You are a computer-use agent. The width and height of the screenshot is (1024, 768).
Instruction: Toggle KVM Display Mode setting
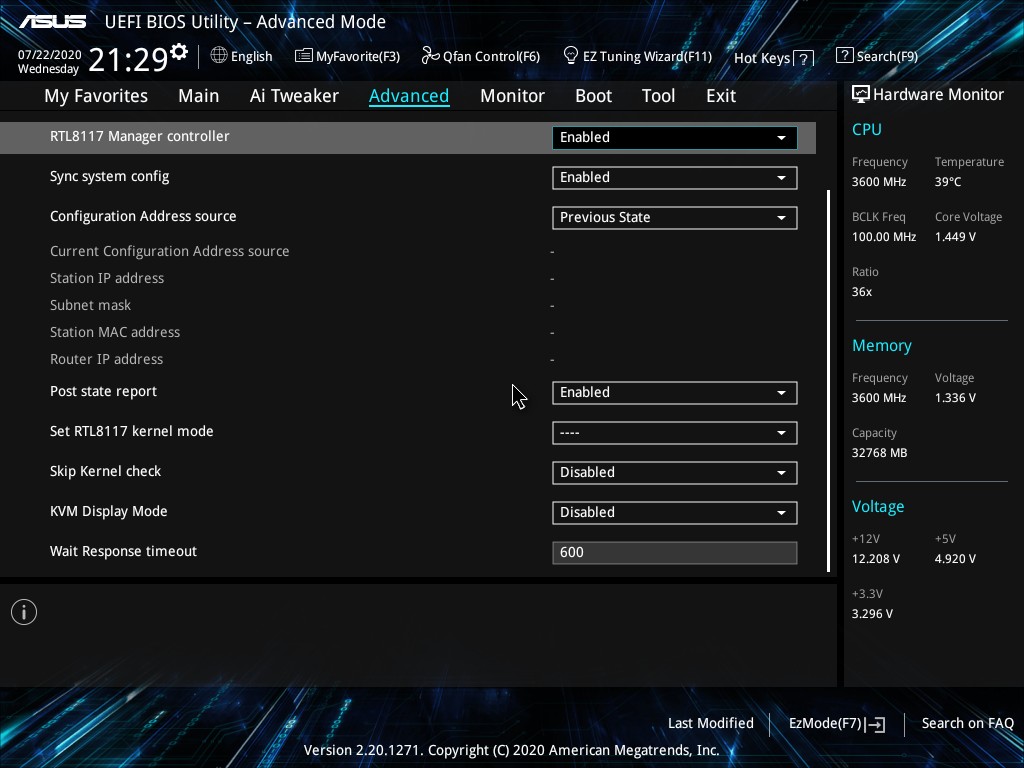click(x=674, y=513)
